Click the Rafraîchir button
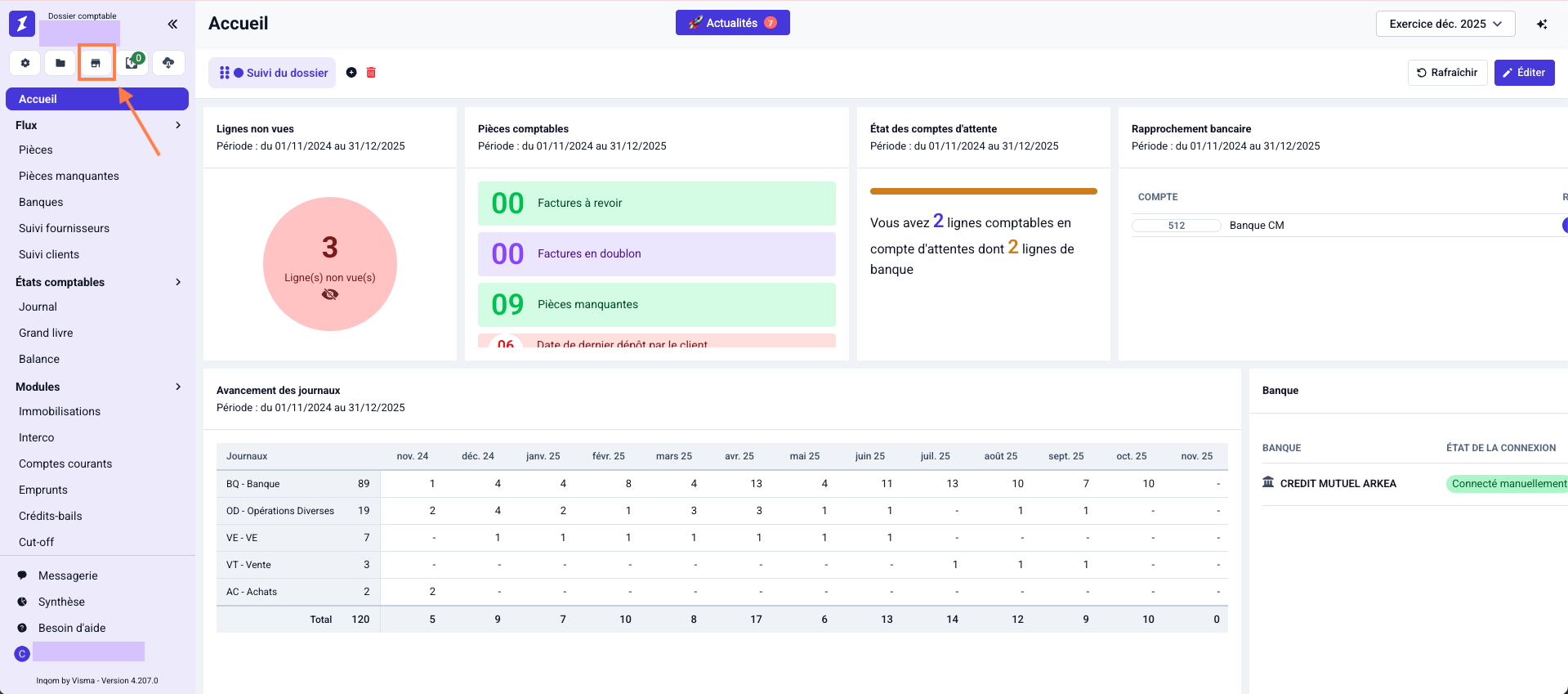Image resolution: width=1568 pixels, height=694 pixels. [x=1447, y=73]
